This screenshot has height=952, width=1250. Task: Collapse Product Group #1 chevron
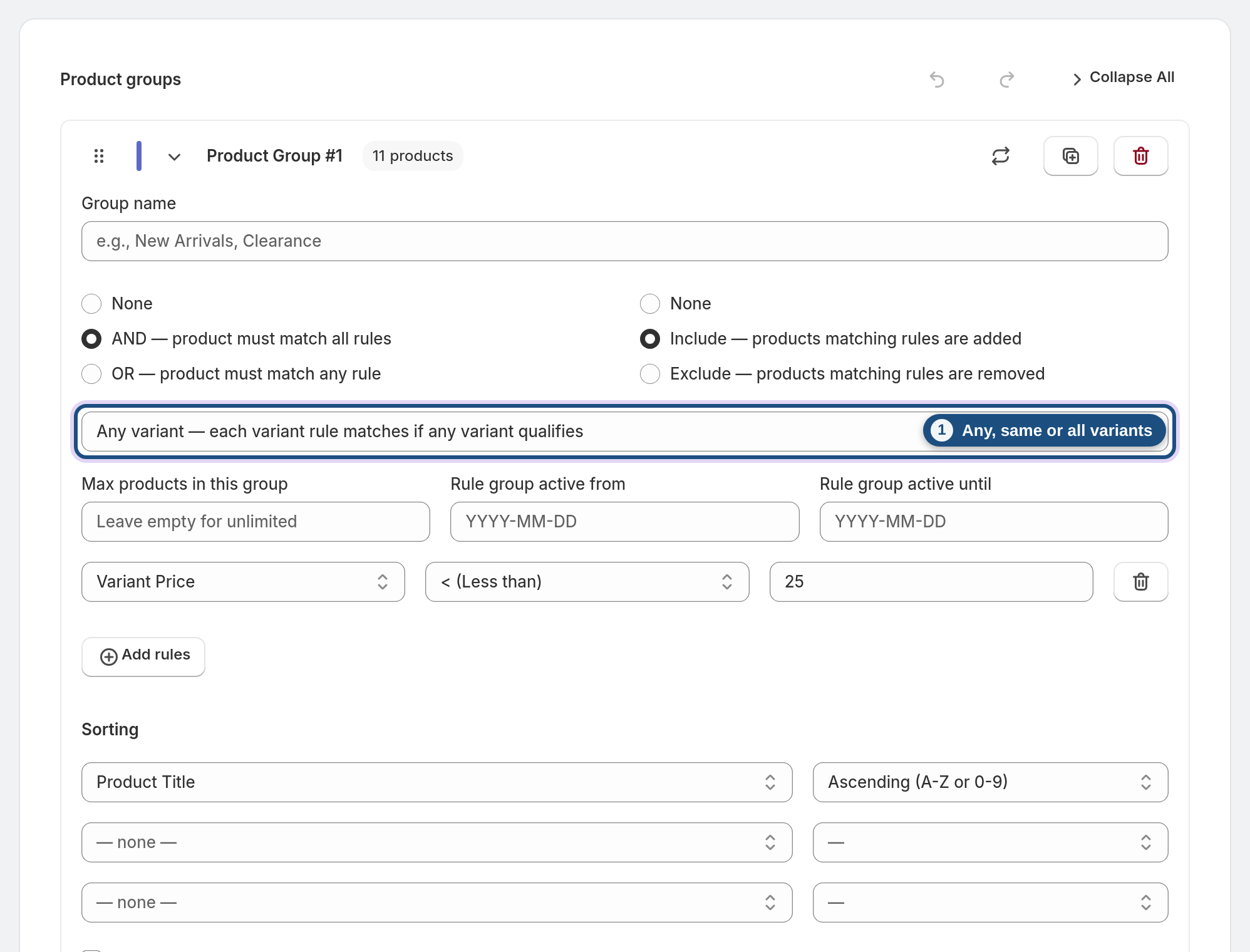[x=174, y=157]
